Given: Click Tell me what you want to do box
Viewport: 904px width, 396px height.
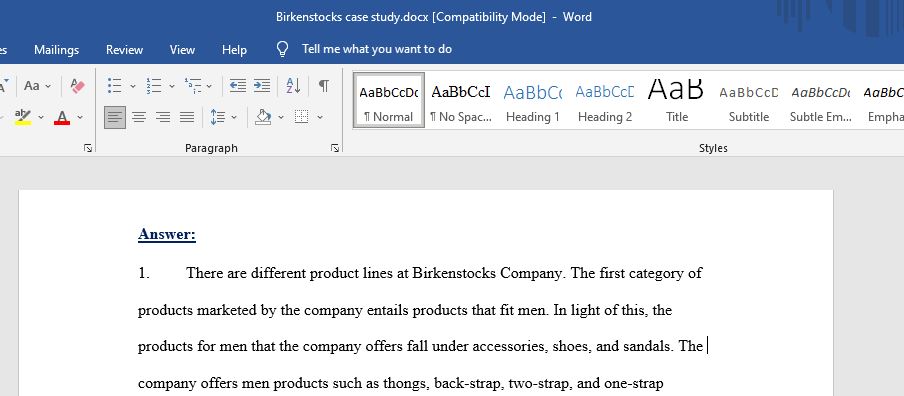Looking at the screenshot, I should pyautogui.click(x=377, y=50).
